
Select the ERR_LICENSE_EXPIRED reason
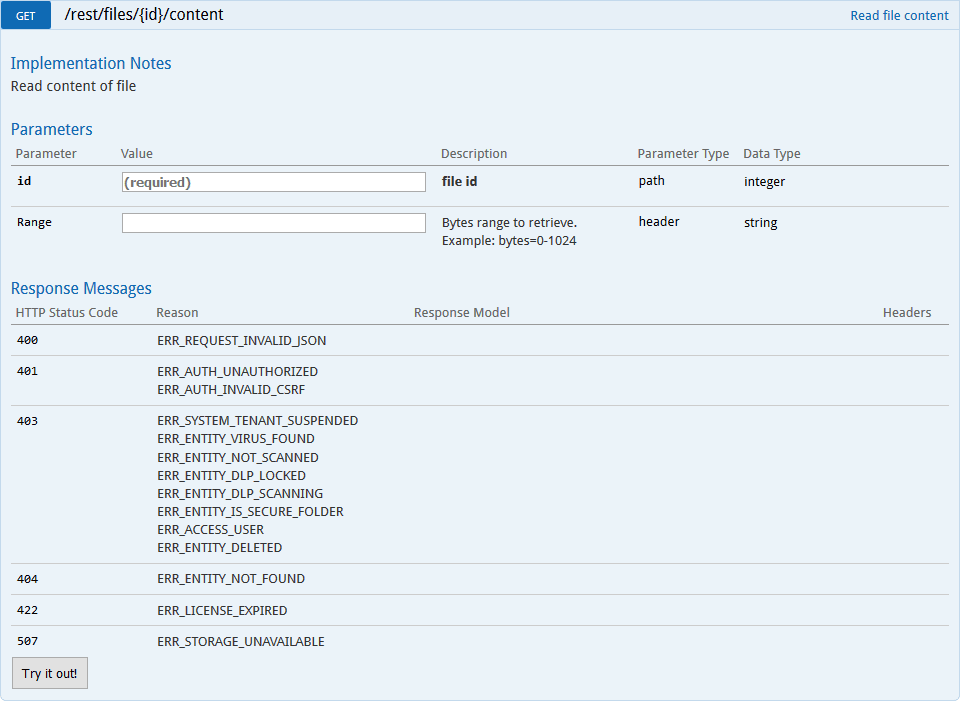click(222, 610)
